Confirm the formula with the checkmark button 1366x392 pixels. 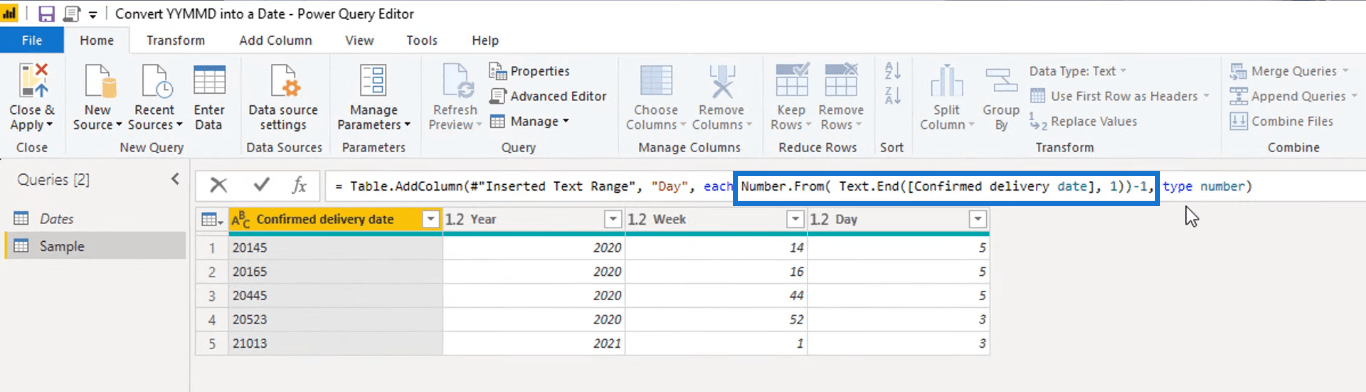[x=262, y=185]
